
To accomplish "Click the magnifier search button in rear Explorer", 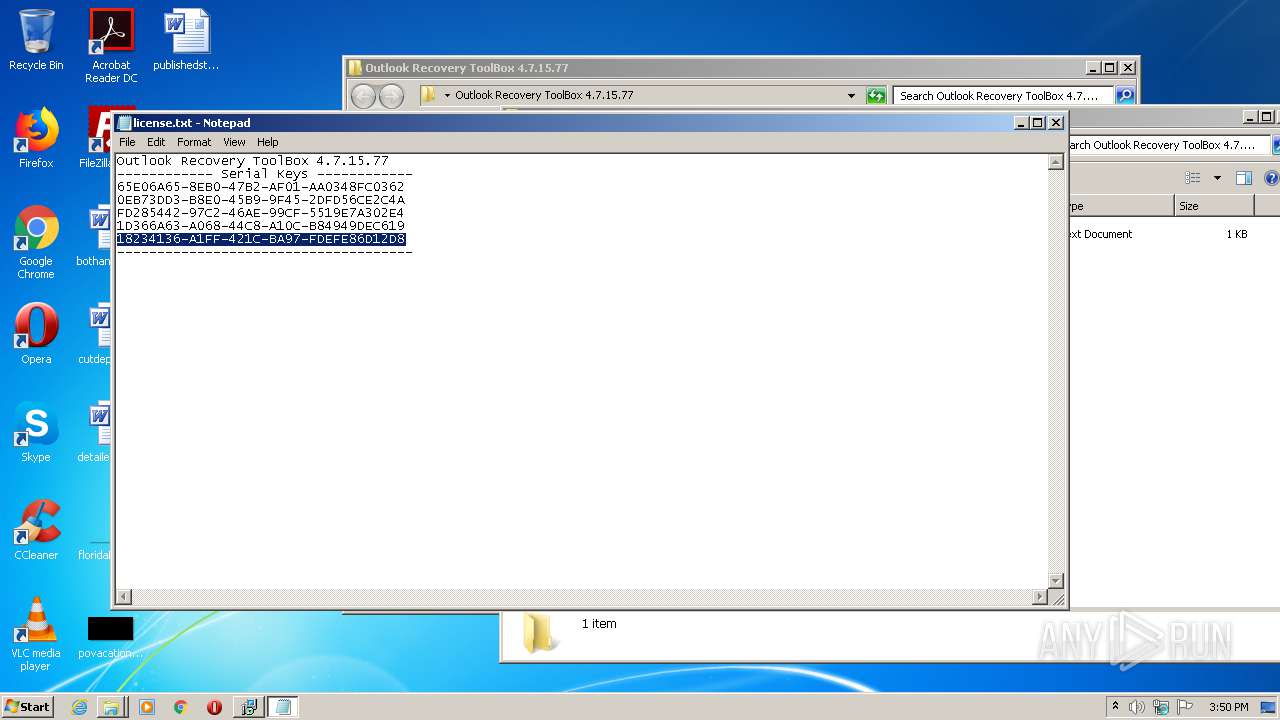I will [x=1125, y=96].
